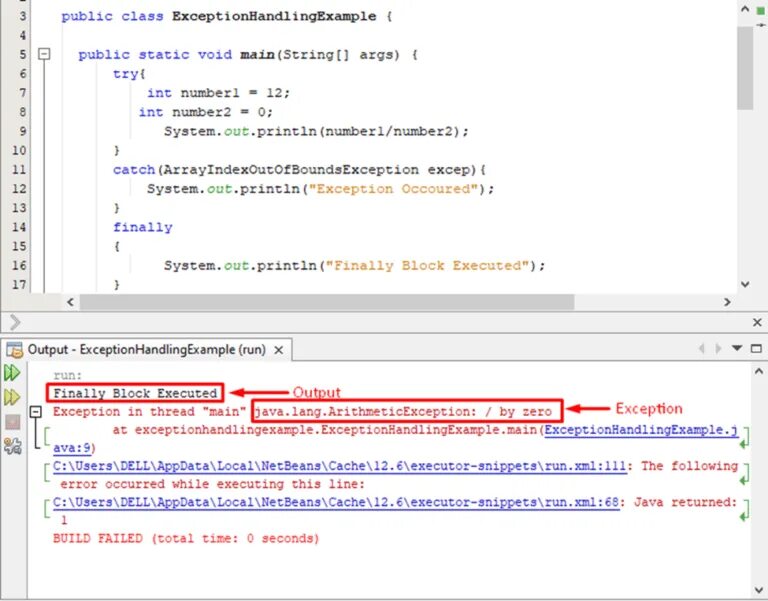Click the wrapped-line marker beside run.xml:111 line
768x601 pixels.
tap(744, 475)
